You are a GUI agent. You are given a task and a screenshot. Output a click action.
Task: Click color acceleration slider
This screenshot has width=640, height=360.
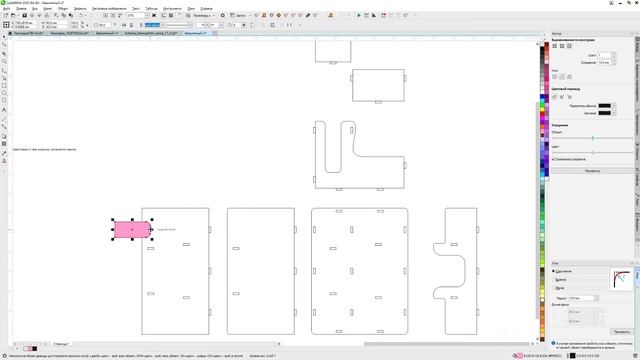point(592,152)
